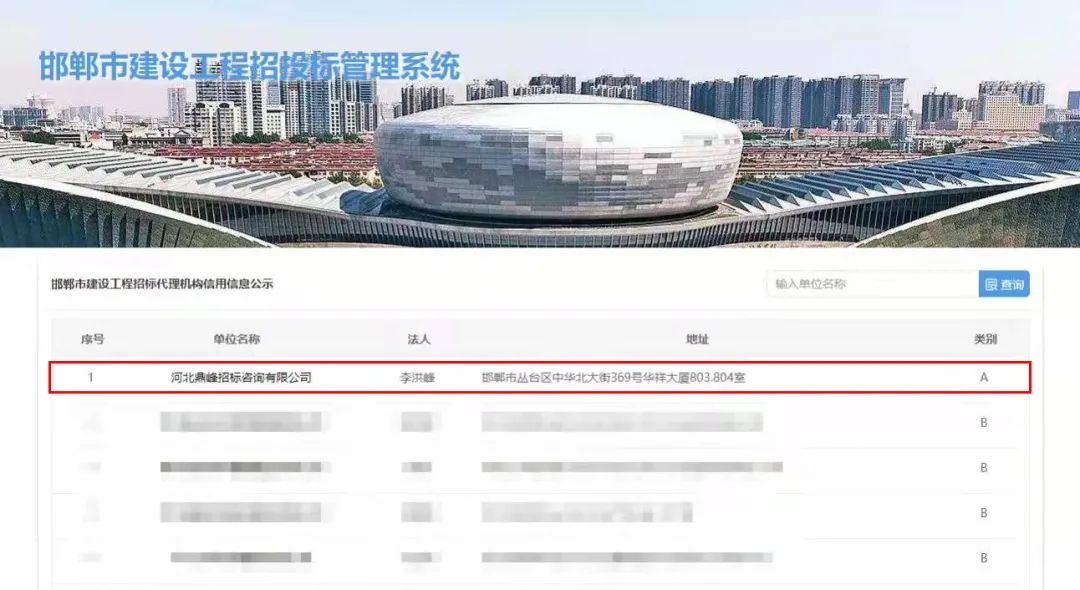Click the dome building banner image
Viewport: 1080px width, 590px height.
tap(559, 160)
